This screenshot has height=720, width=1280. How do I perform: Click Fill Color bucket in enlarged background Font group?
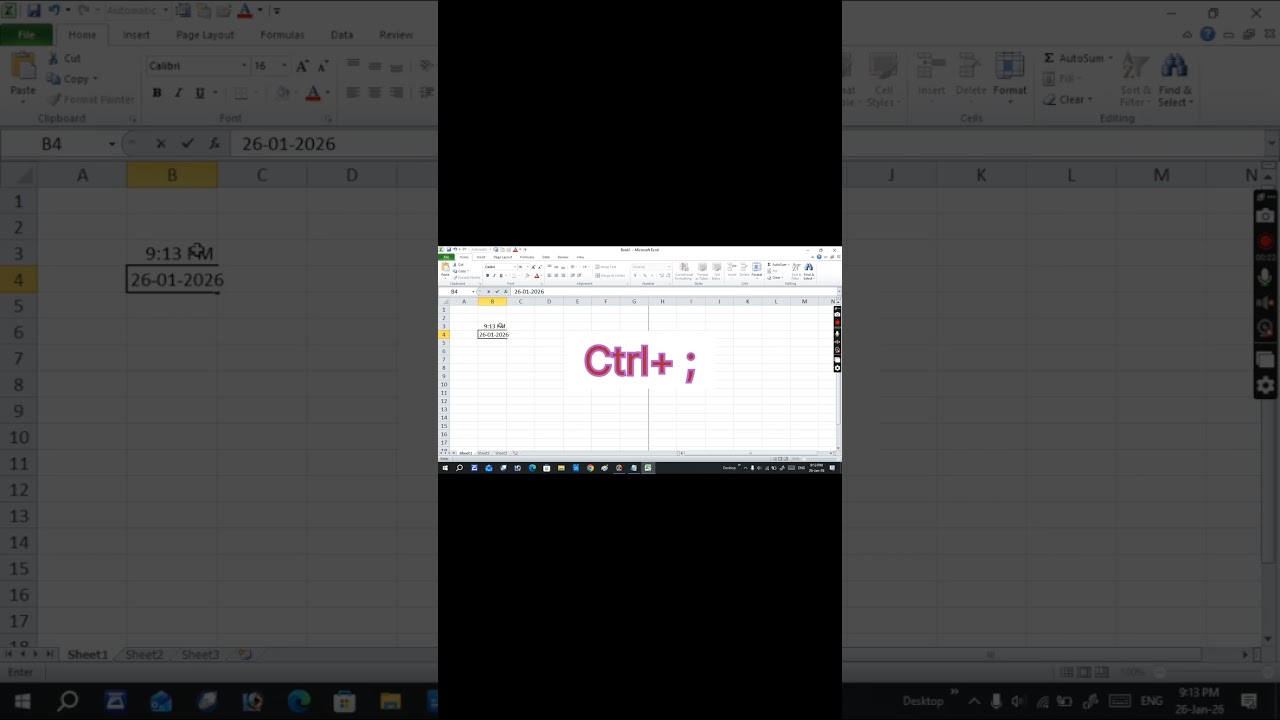pyautogui.click(x=283, y=93)
